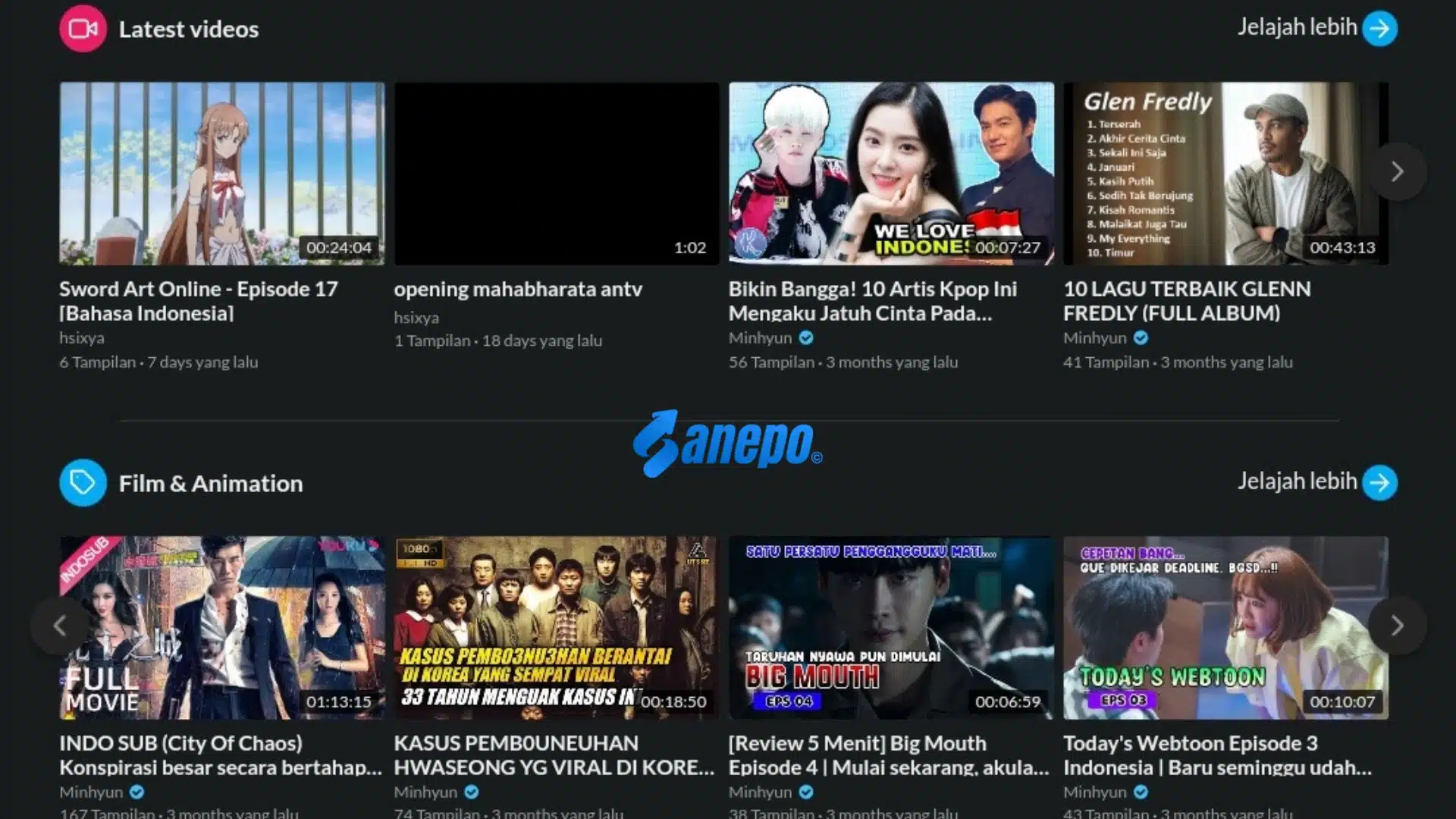Click duration label 00:06:59 on Big Mouth thumbnail

click(x=1008, y=701)
